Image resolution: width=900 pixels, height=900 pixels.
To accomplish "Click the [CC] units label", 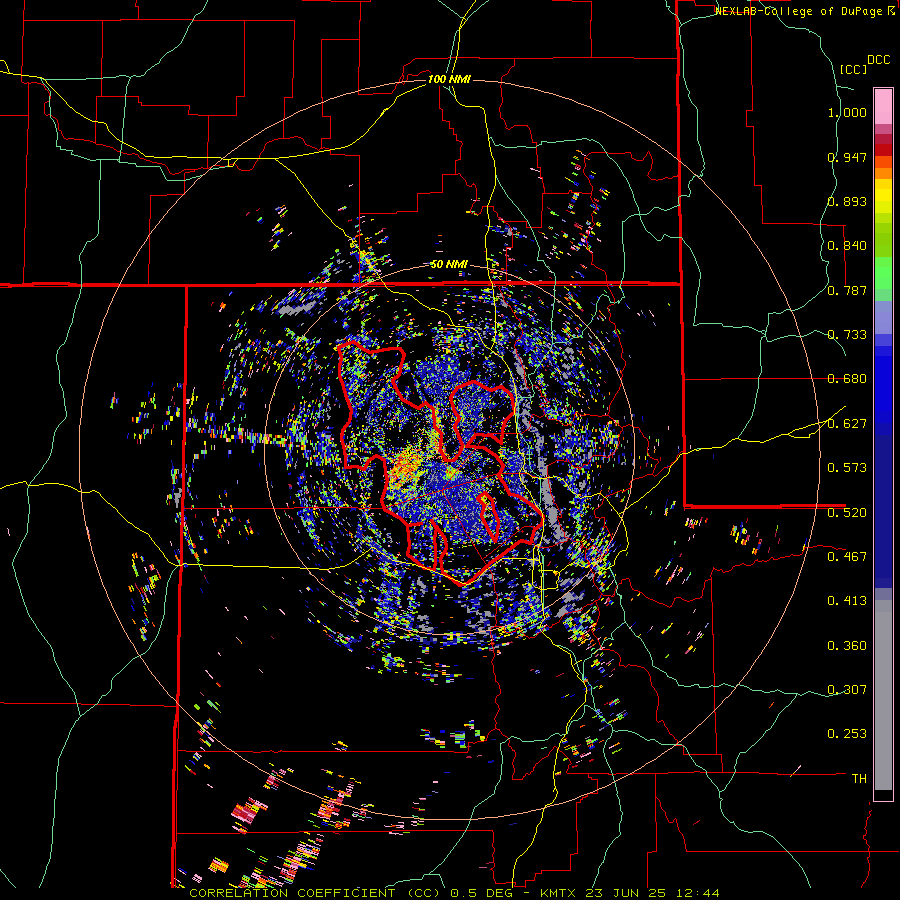I will pyautogui.click(x=853, y=69).
